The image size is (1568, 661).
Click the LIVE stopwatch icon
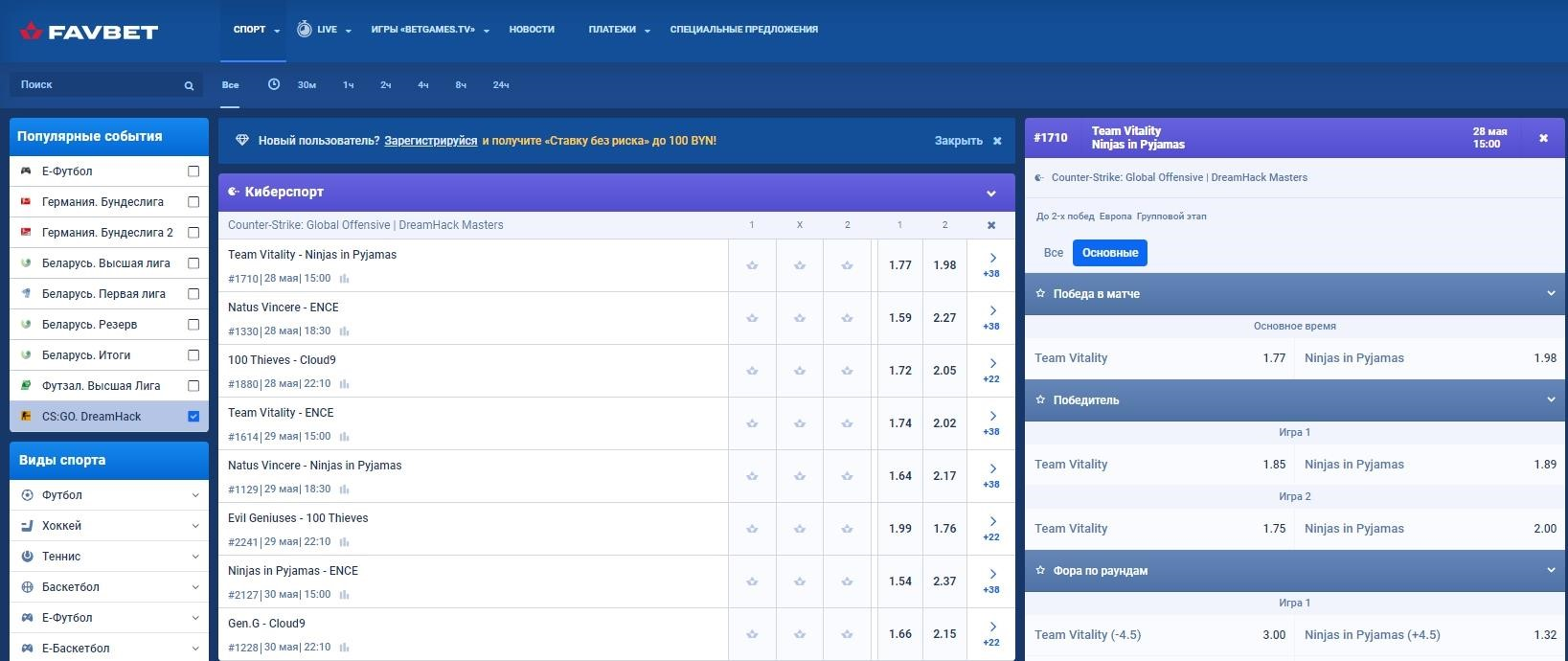pyautogui.click(x=305, y=29)
